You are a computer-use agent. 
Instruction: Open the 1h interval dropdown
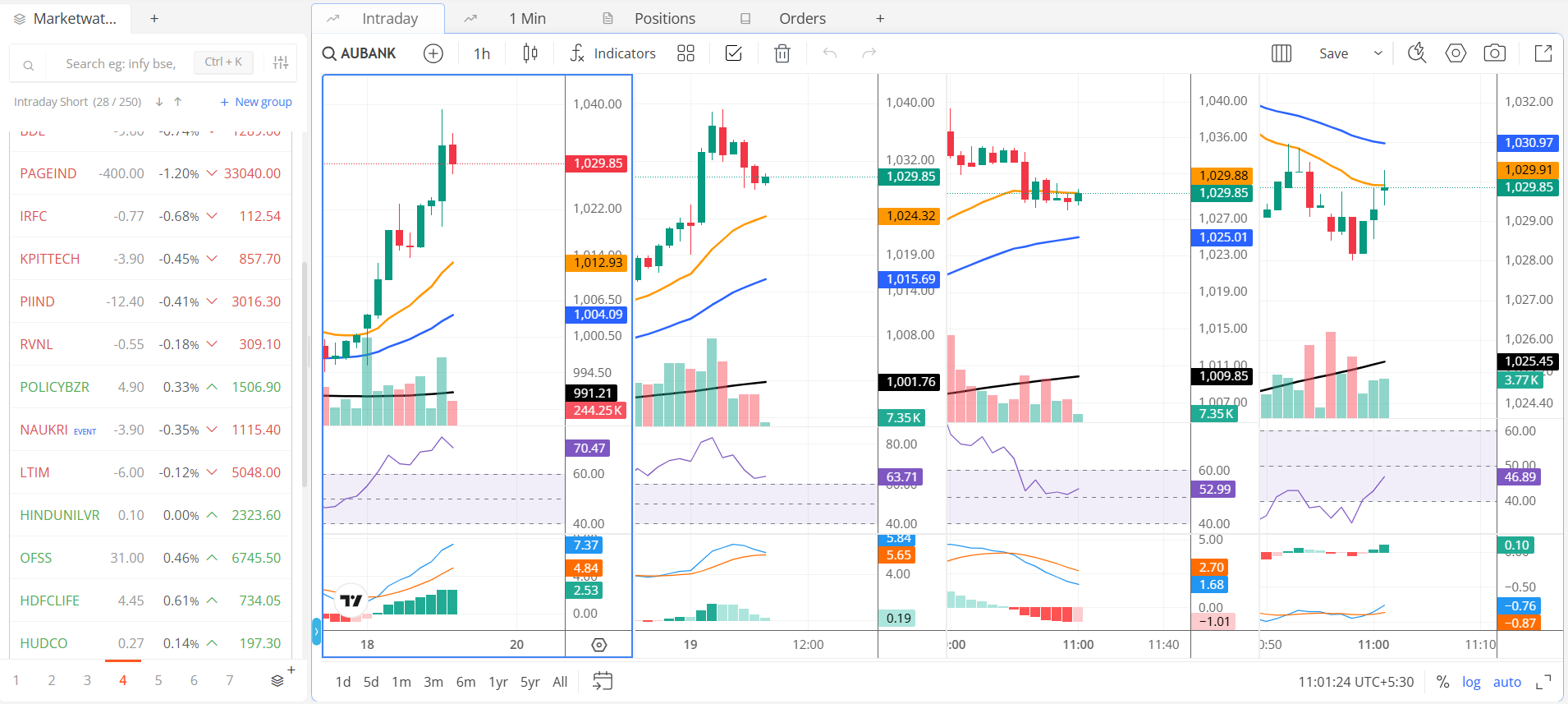click(x=482, y=53)
